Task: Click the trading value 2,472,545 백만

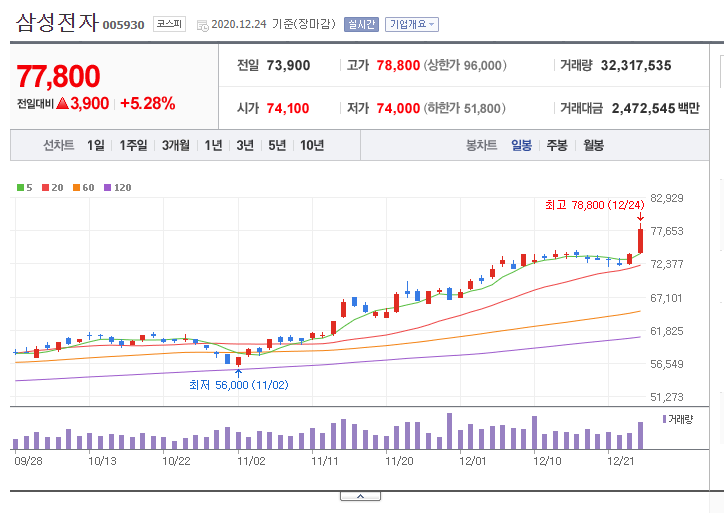Action: click(x=656, y=109)
